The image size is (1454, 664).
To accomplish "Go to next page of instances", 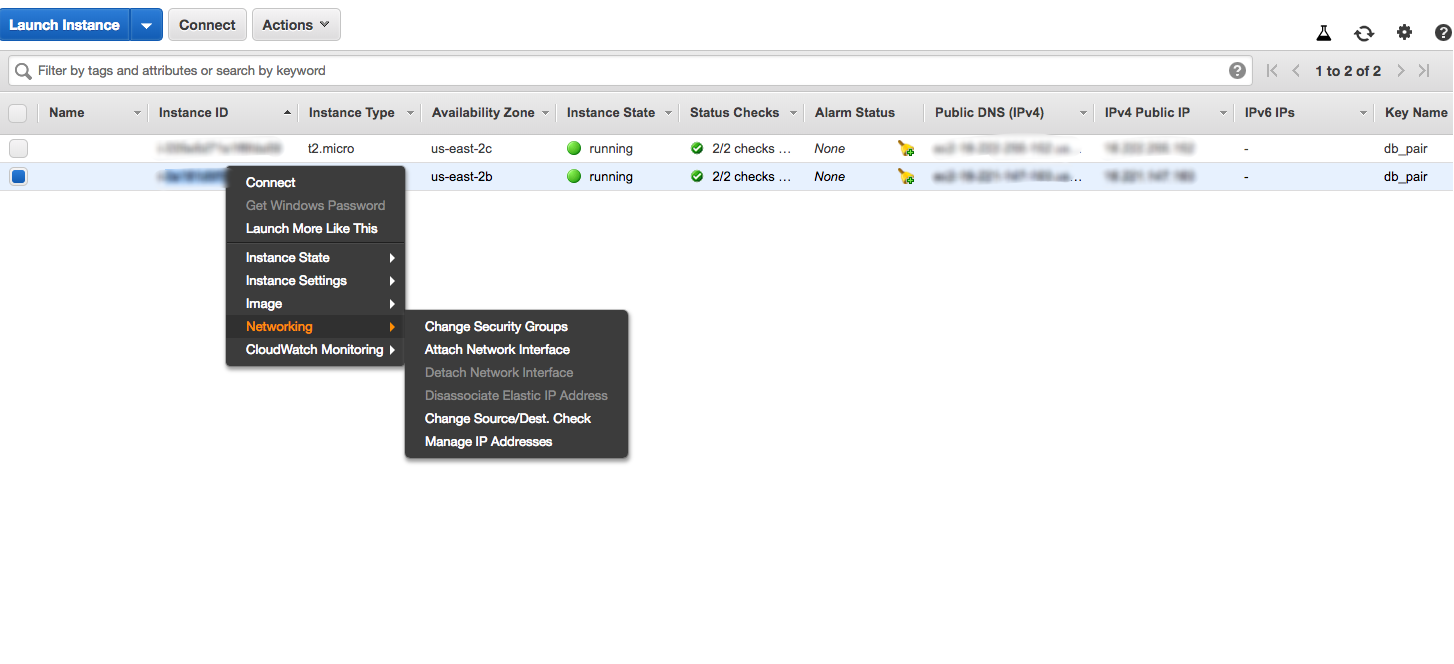I will (x=1401, y=71).
